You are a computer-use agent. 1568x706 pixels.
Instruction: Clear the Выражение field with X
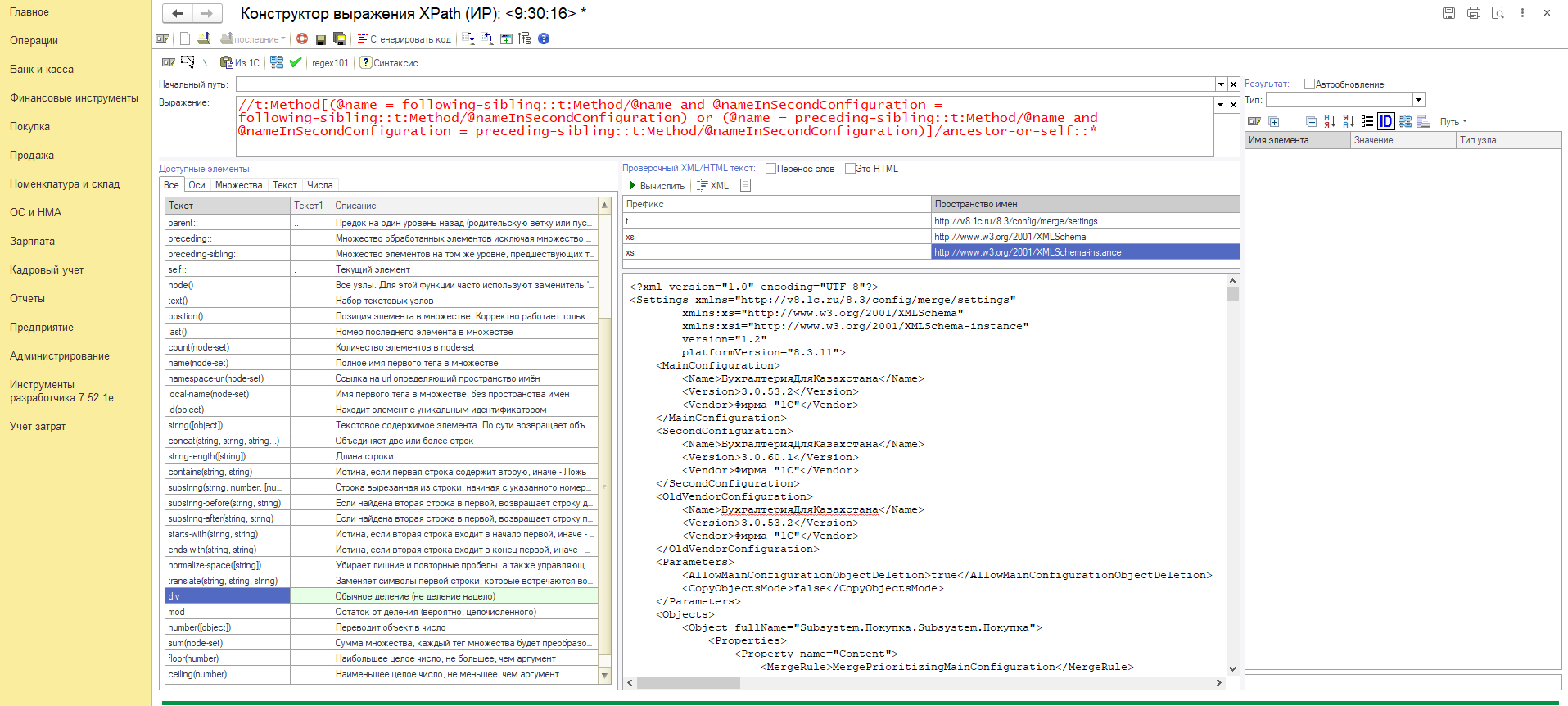(x=1233, y=104)
